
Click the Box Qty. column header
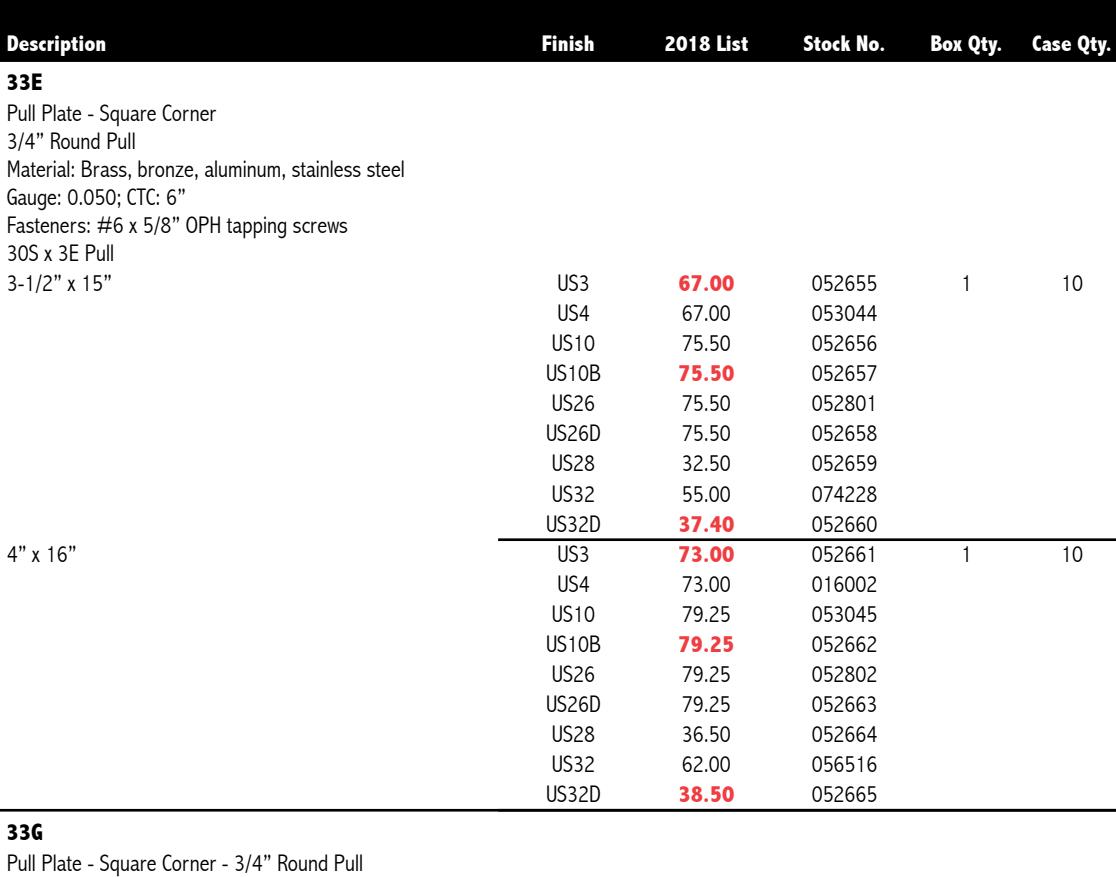pos(965,45)
